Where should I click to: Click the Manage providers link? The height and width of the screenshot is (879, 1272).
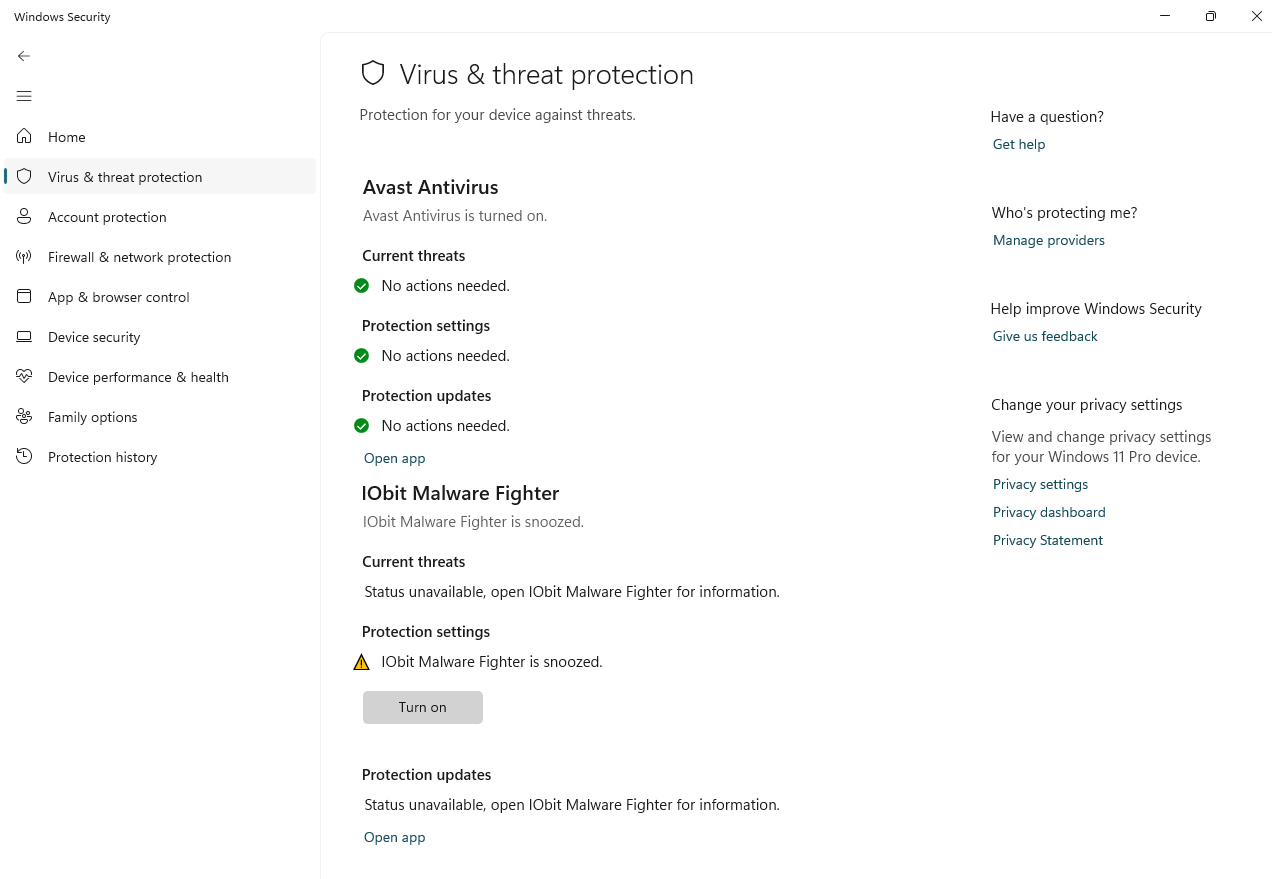[1048, 240]
